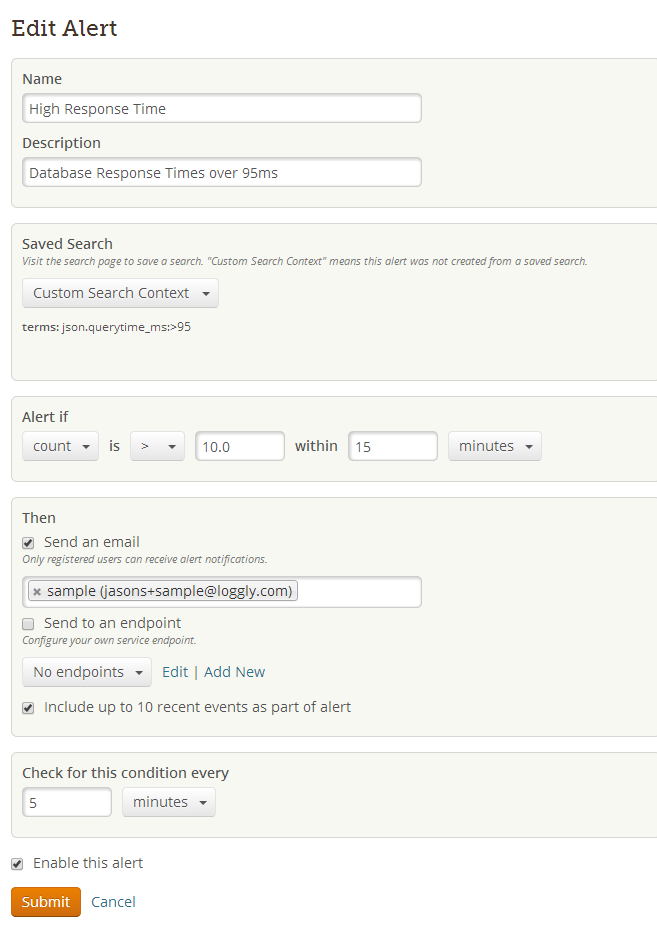Toggle the Enable this alert checkbox

pos(17,863)
